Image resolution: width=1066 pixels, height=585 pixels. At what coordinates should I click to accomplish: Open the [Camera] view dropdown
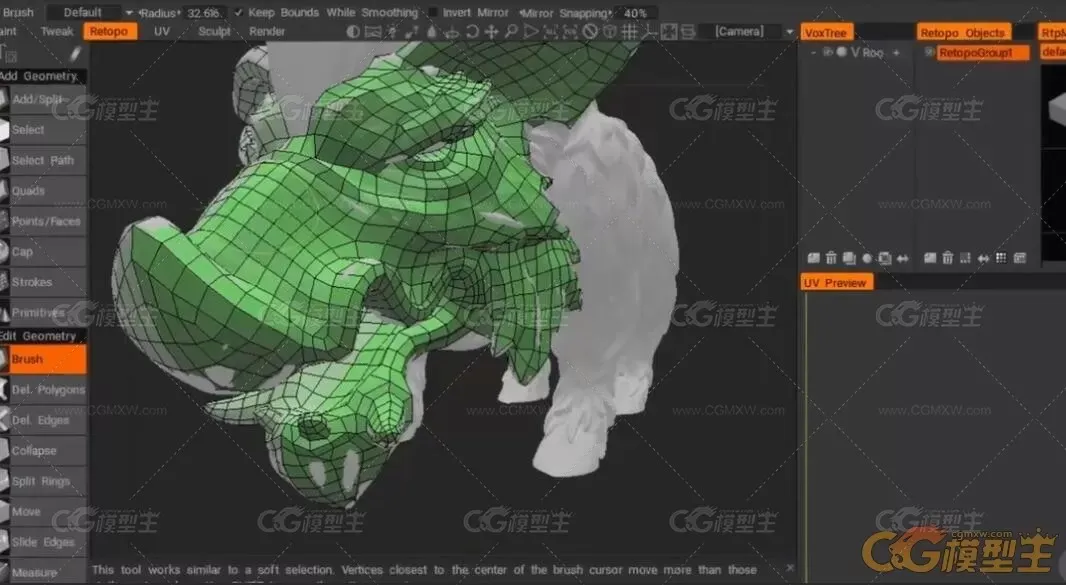click(x=740, y=31)
